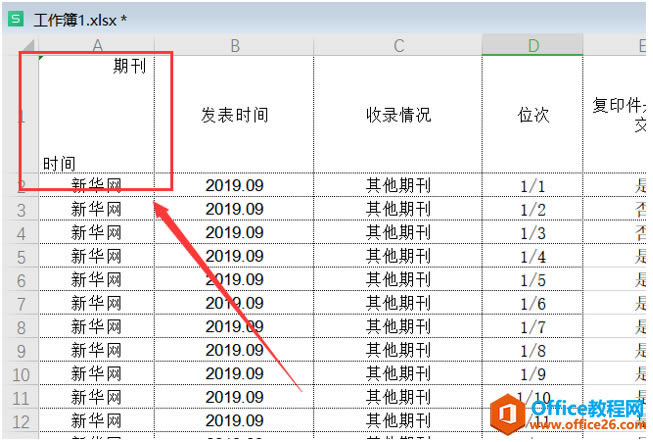
Task: Click the 其他期刊 cell in row 5
Action: tap(398, 256)
